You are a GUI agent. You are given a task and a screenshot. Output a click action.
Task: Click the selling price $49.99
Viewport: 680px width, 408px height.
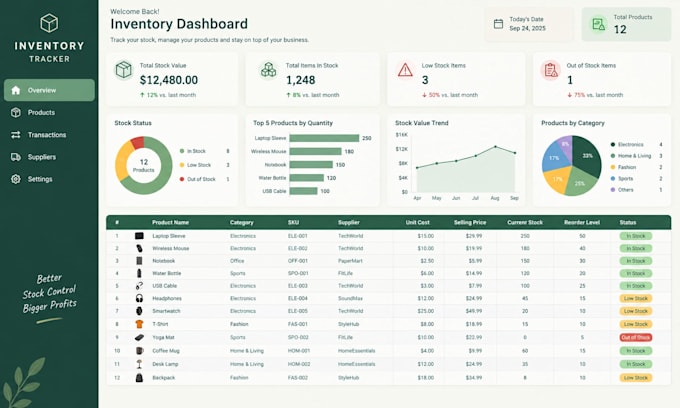point(474,311)
